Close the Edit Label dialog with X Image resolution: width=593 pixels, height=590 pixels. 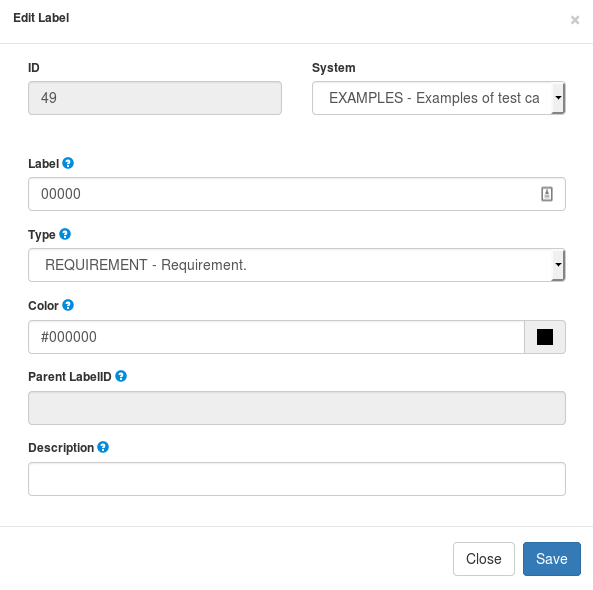tap(575, 20)
